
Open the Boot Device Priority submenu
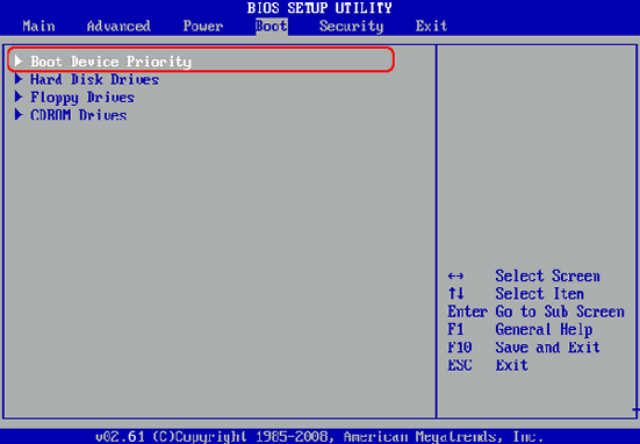[110, 61]
